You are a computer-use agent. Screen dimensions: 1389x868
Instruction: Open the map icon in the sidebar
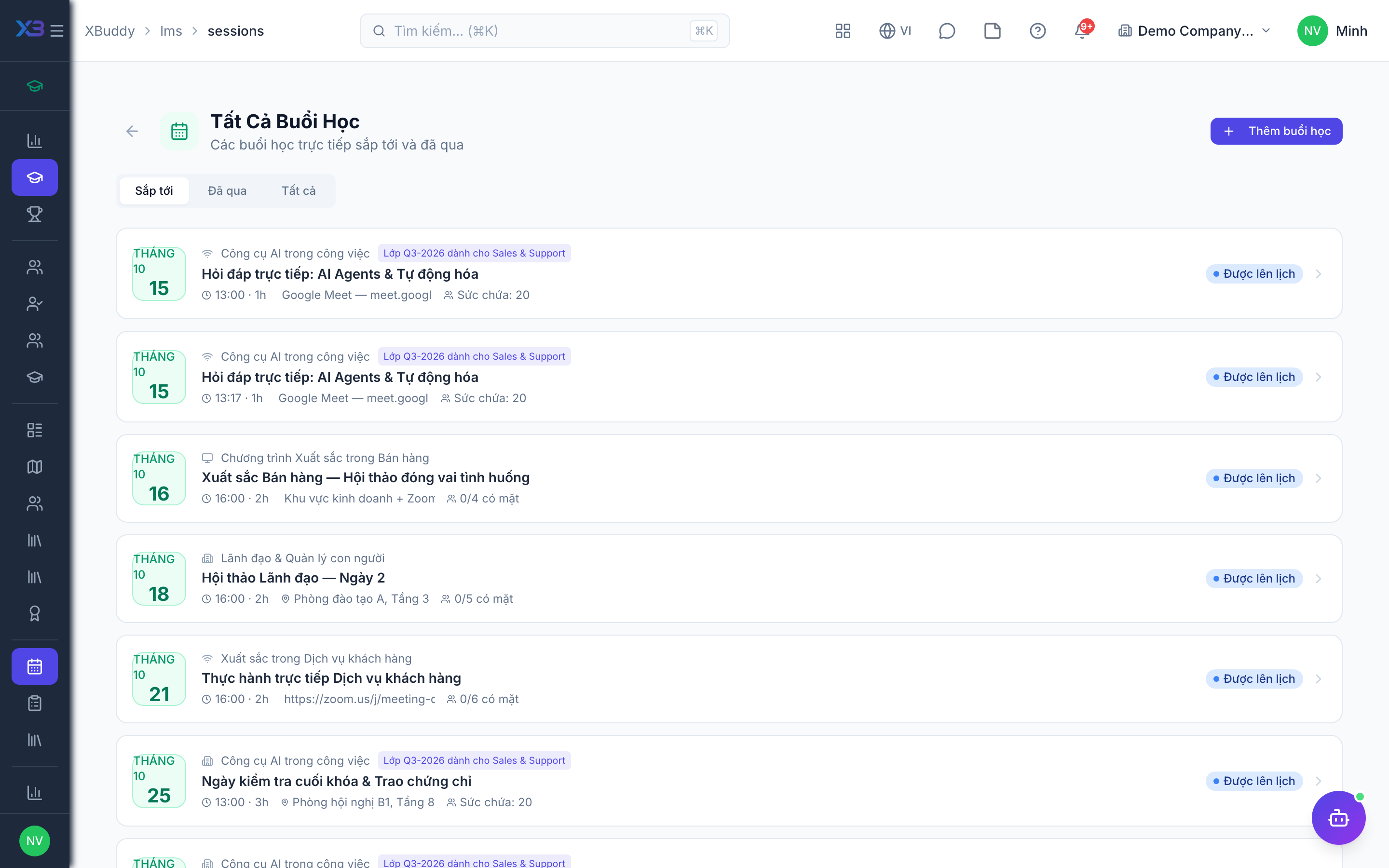coord(34,467)
